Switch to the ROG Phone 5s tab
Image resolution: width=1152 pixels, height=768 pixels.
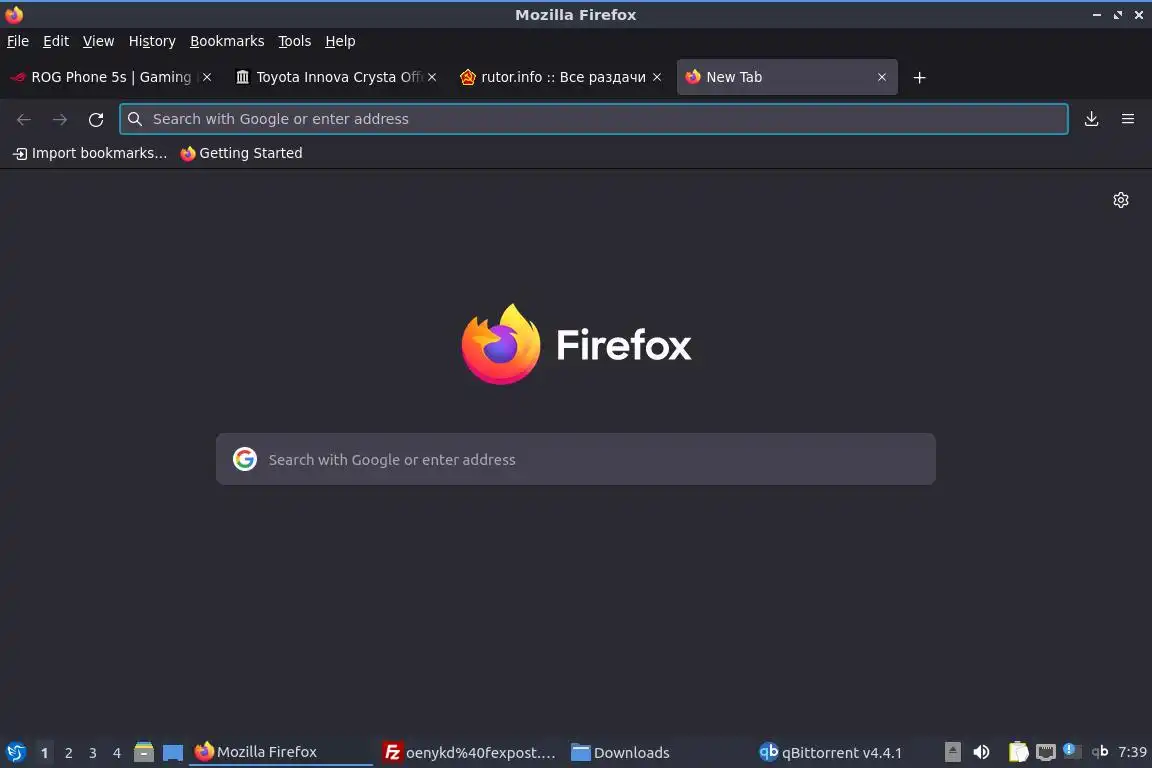[x=111, y=77]
